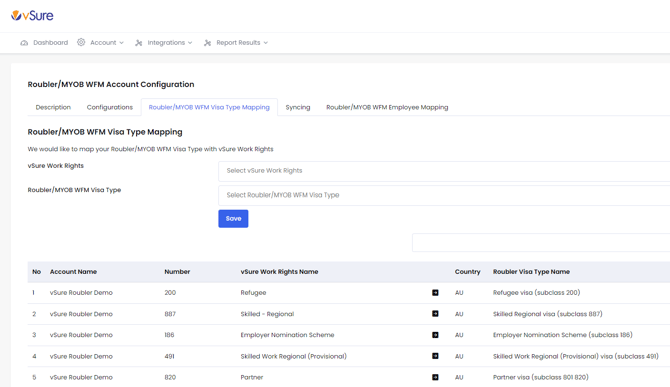Sort by Account Name column header
The width and height of the screenshot is (670, 387).
[x=73, y=272]
